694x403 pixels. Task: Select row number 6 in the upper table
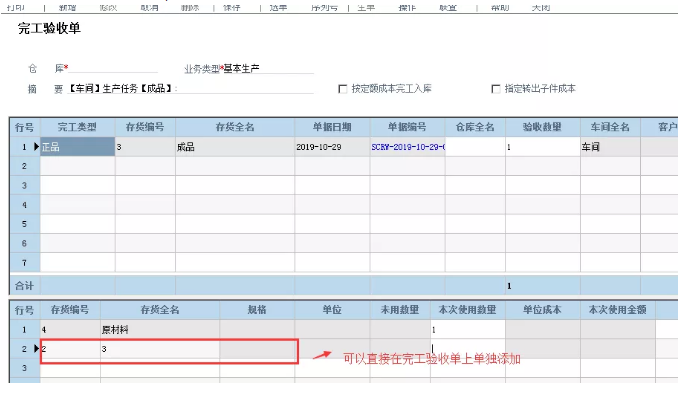25,243
